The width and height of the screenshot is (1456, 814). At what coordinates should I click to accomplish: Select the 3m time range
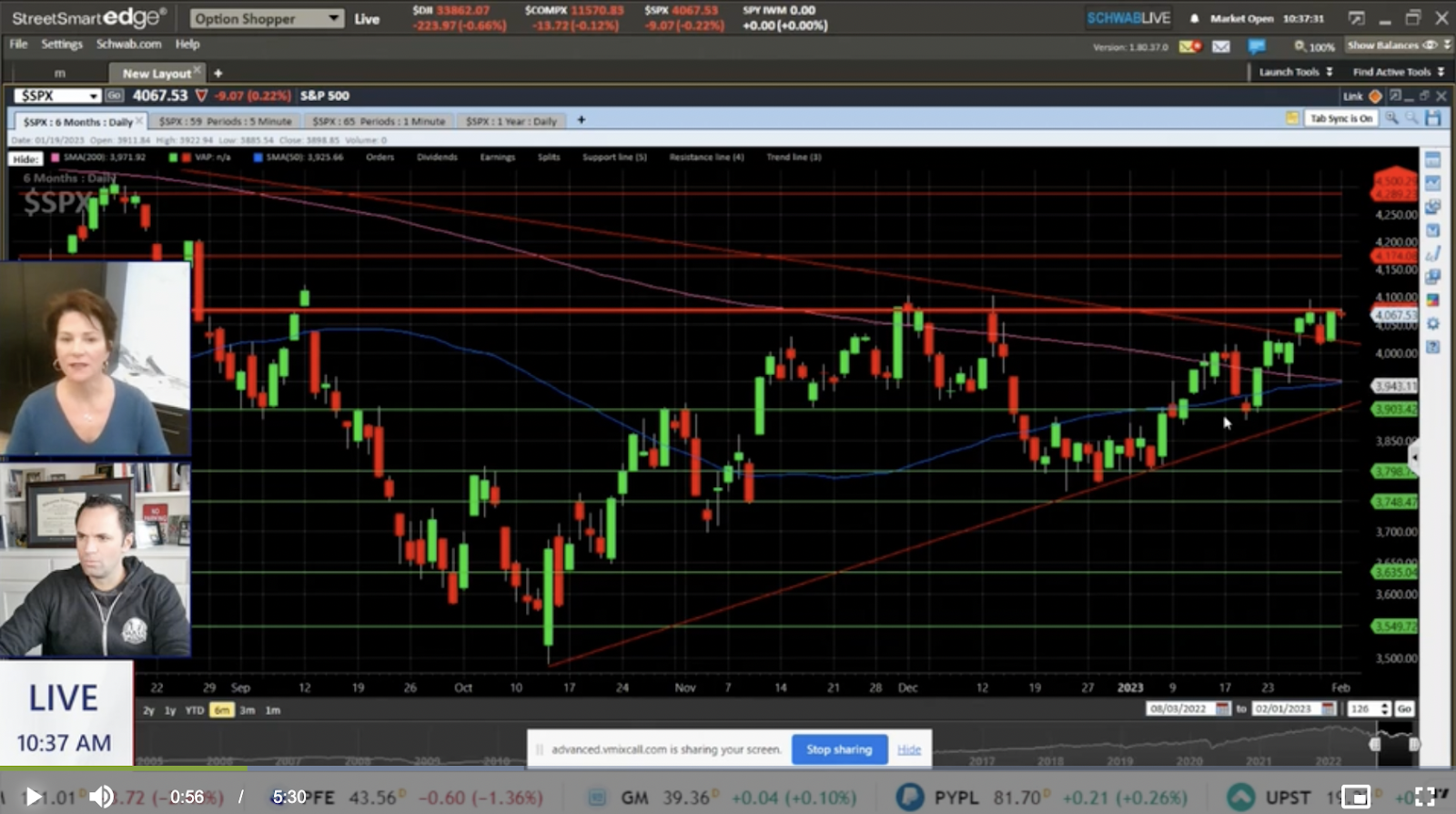[248, 710]
